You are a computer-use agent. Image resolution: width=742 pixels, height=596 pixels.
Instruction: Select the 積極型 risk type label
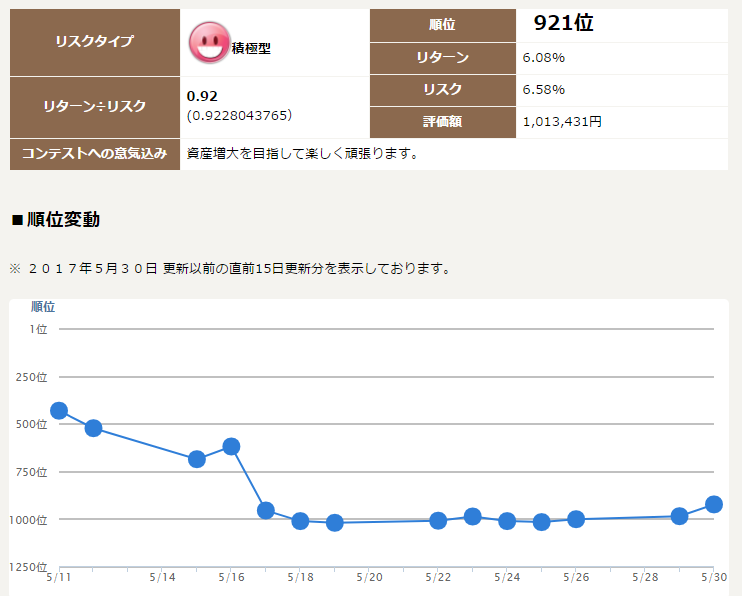(x=251, y=48)
